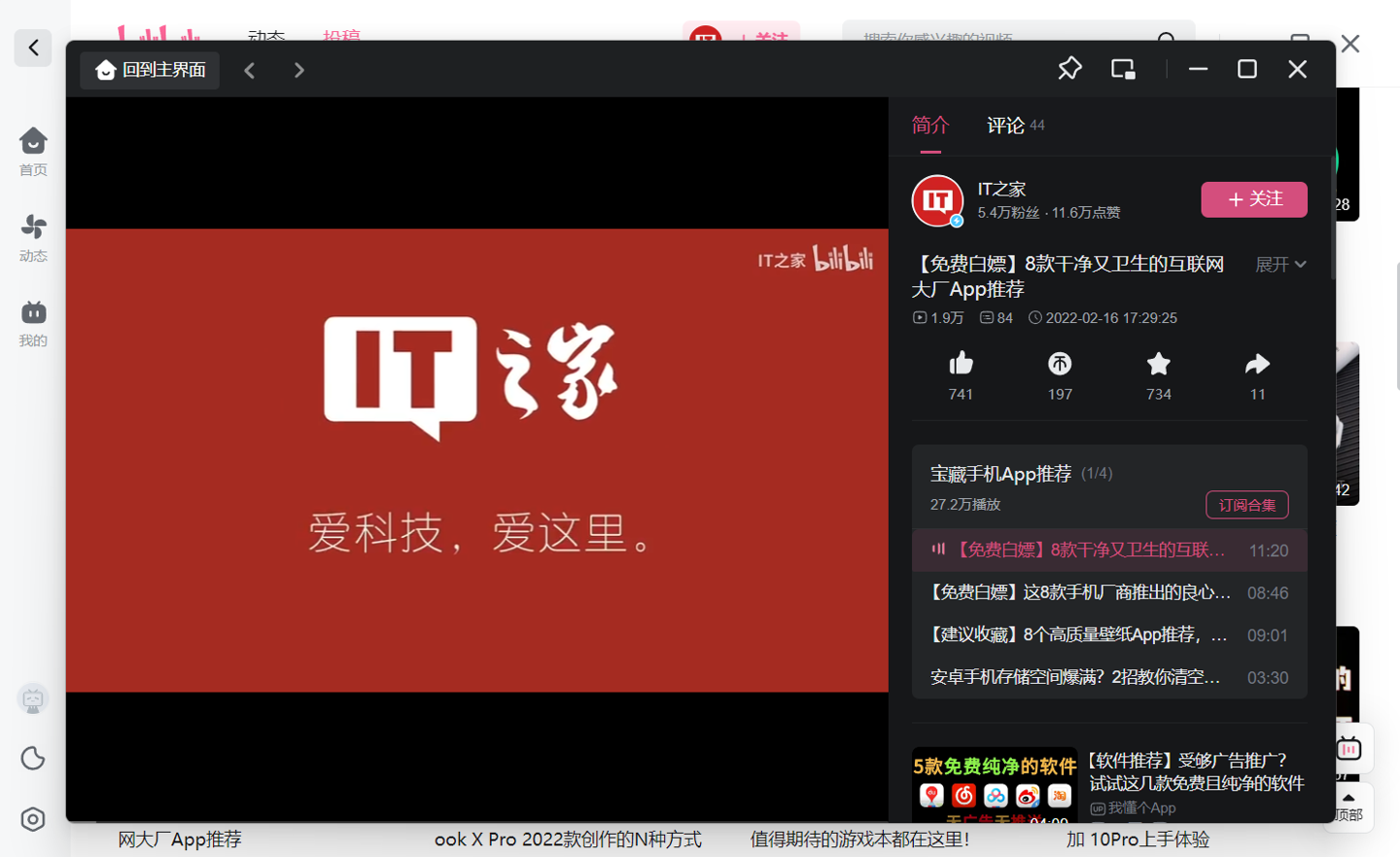Click the video title 【免费白嫖】8款干净又卫生
This screenshot has width=1400, height=857.
coord(1067,276)
